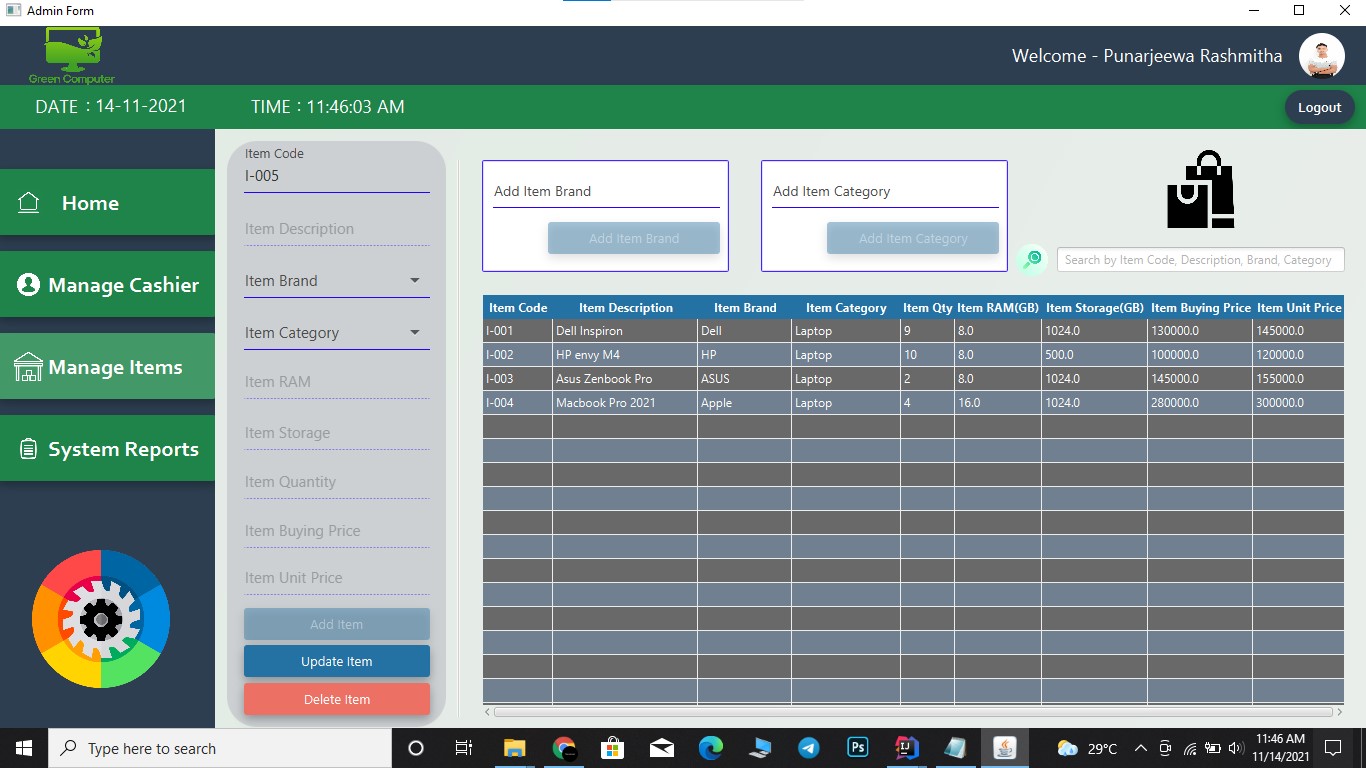Launch Telegram from the taskbar
This screenshot has width=1366, height=768.
pyautogui.click(x=808, y=747)
